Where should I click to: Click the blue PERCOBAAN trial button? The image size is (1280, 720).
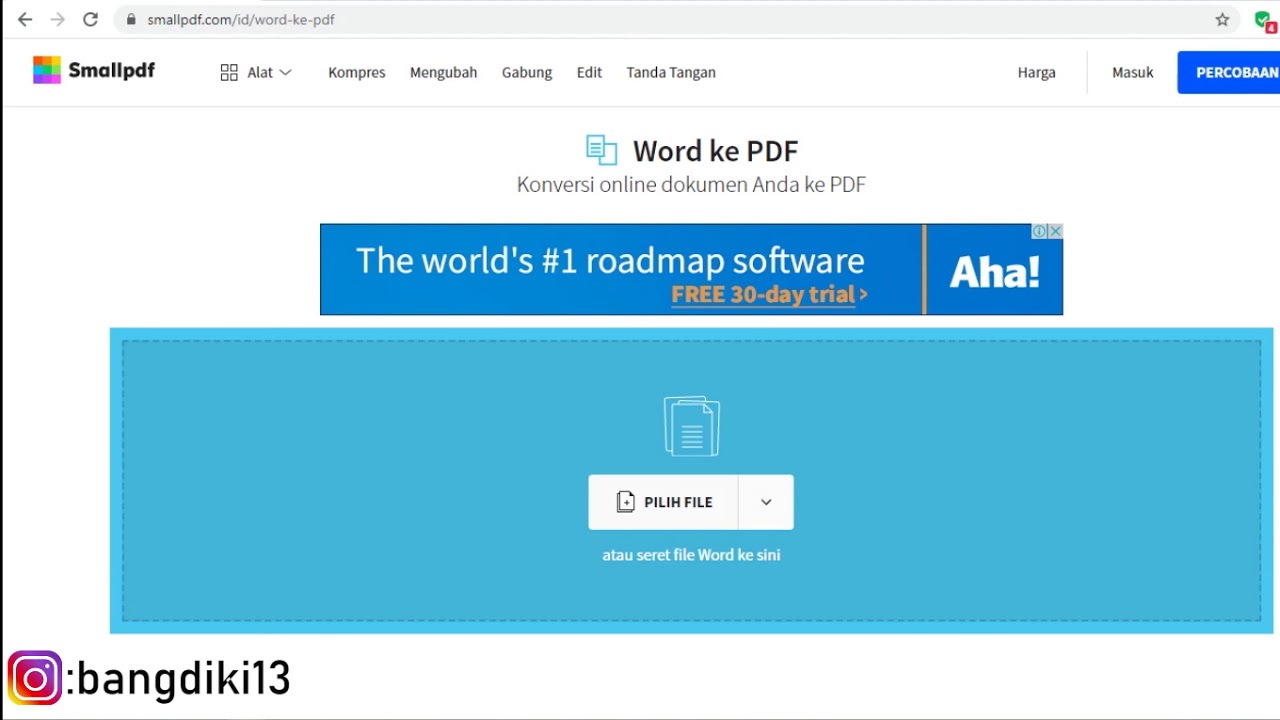1229,72
